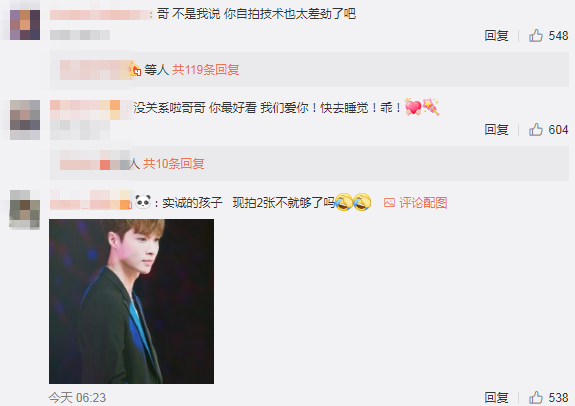This screenshot has width=575, height=406.
Task: Open third commenter's avatar
Action: (x=25, y=209)
